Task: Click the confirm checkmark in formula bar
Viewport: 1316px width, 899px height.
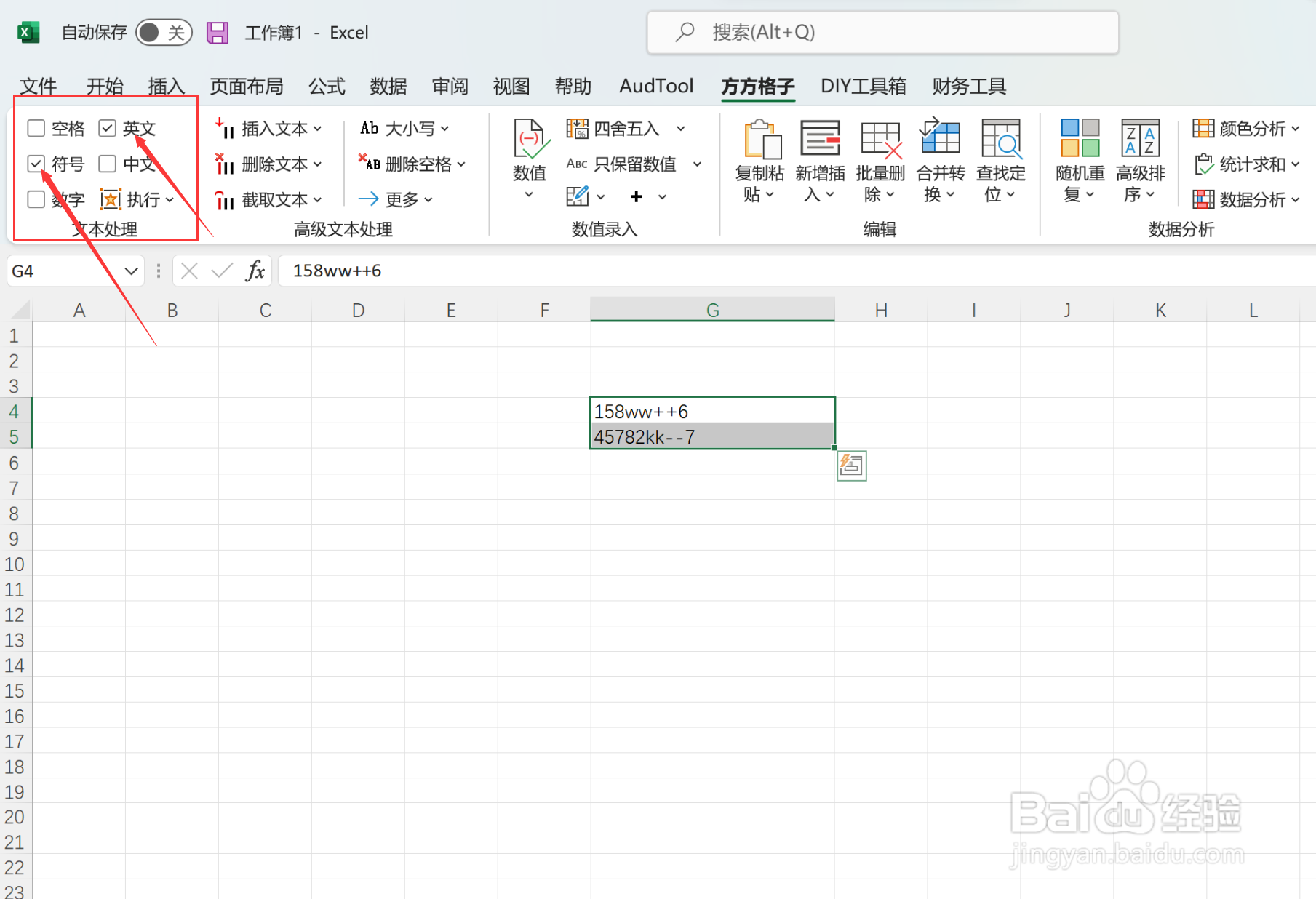Action: [222, 271]
